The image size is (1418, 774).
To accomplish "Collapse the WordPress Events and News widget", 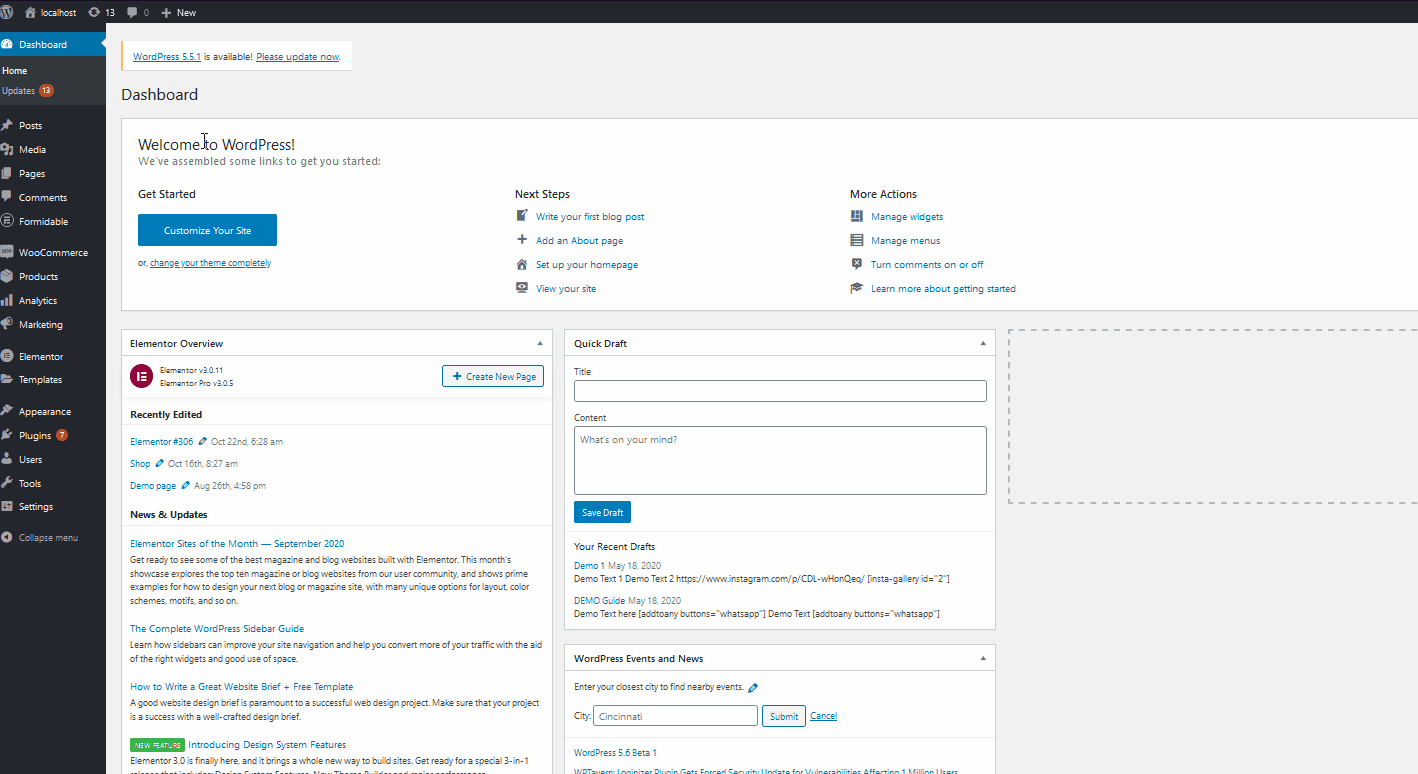I will coord(983,658).
